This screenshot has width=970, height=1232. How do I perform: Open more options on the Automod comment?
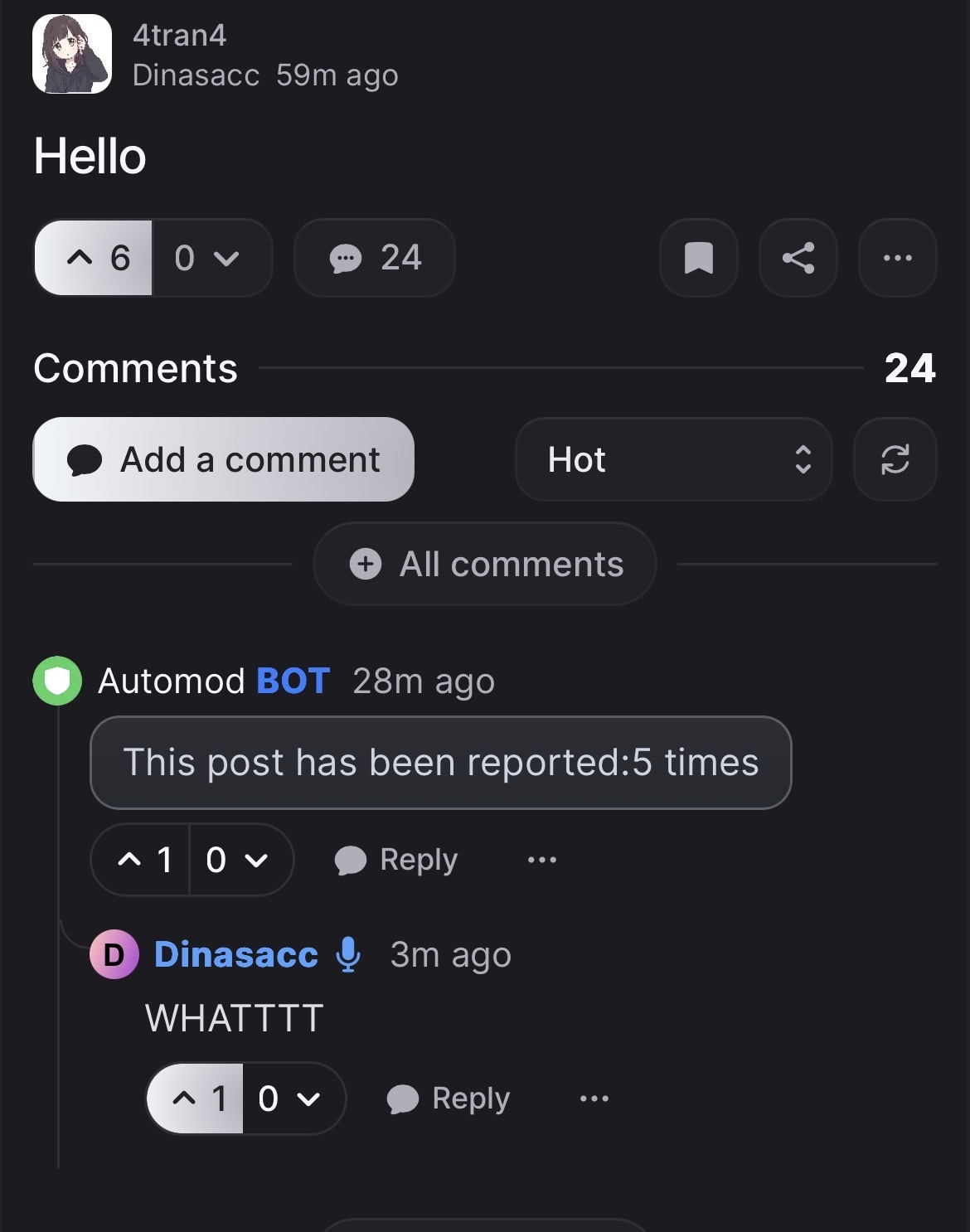(542, 860)
